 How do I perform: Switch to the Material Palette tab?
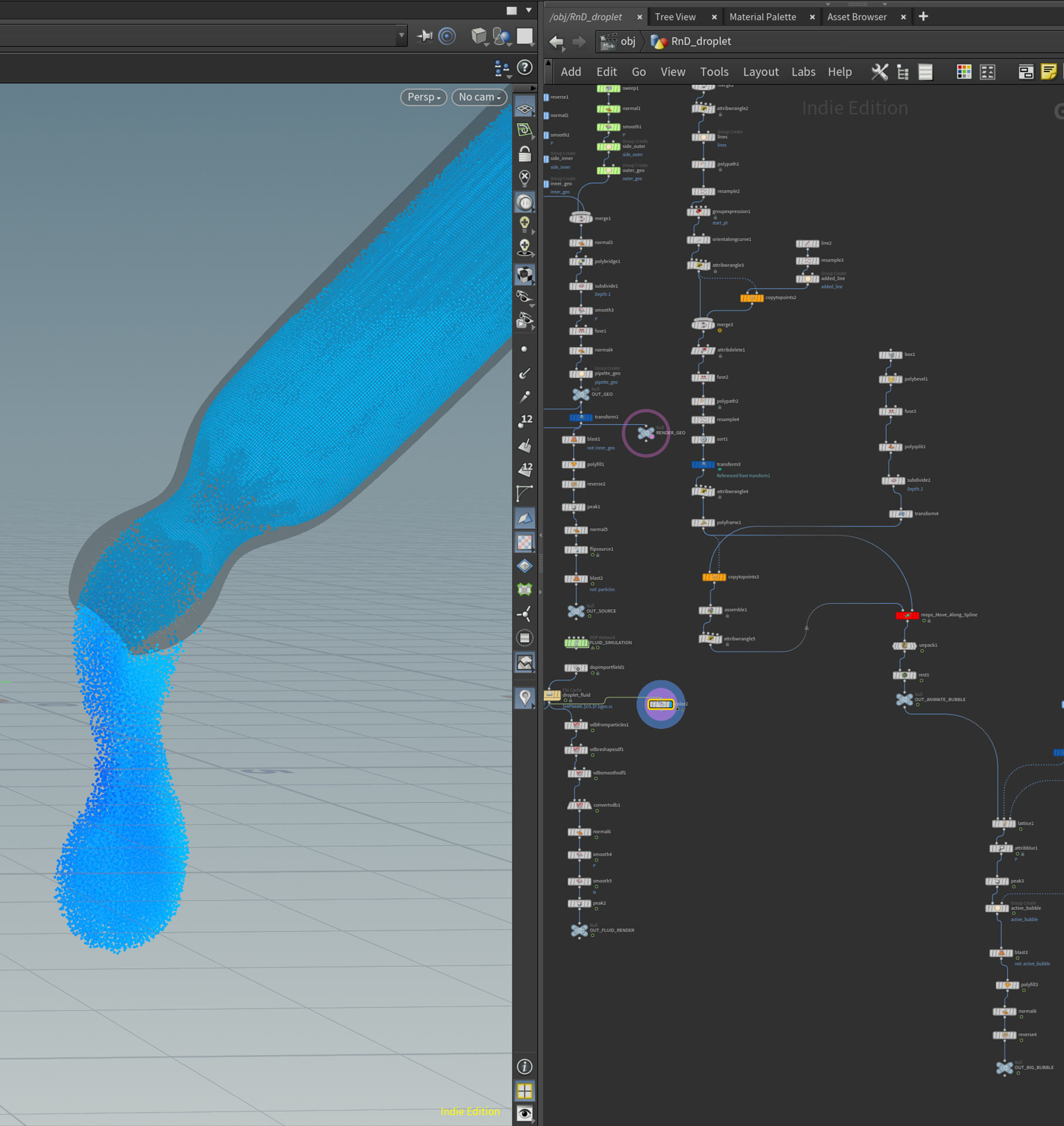coord(763,17)
